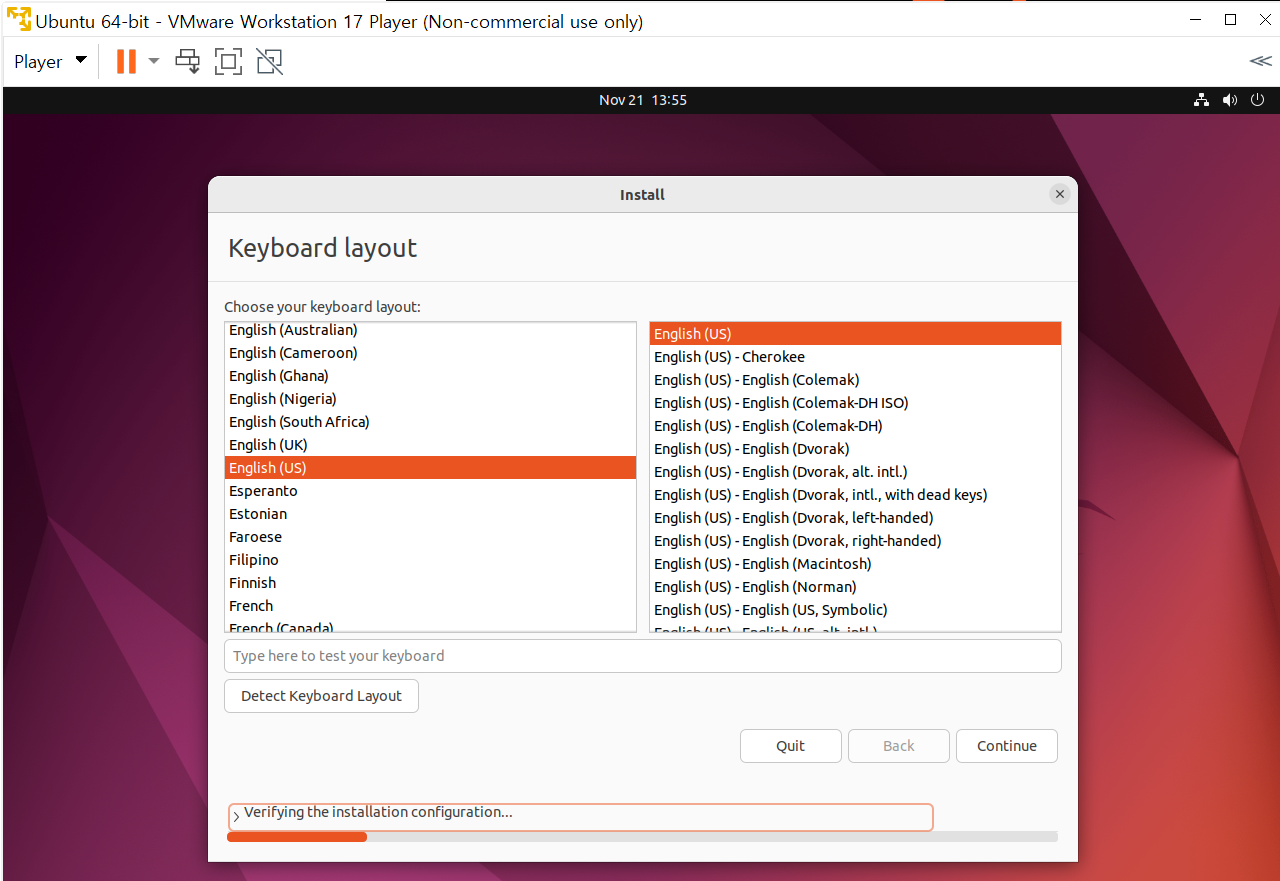Choose French keyboard layout
Viewport: 1280px width, 881px height.
[x=430, y=606]
